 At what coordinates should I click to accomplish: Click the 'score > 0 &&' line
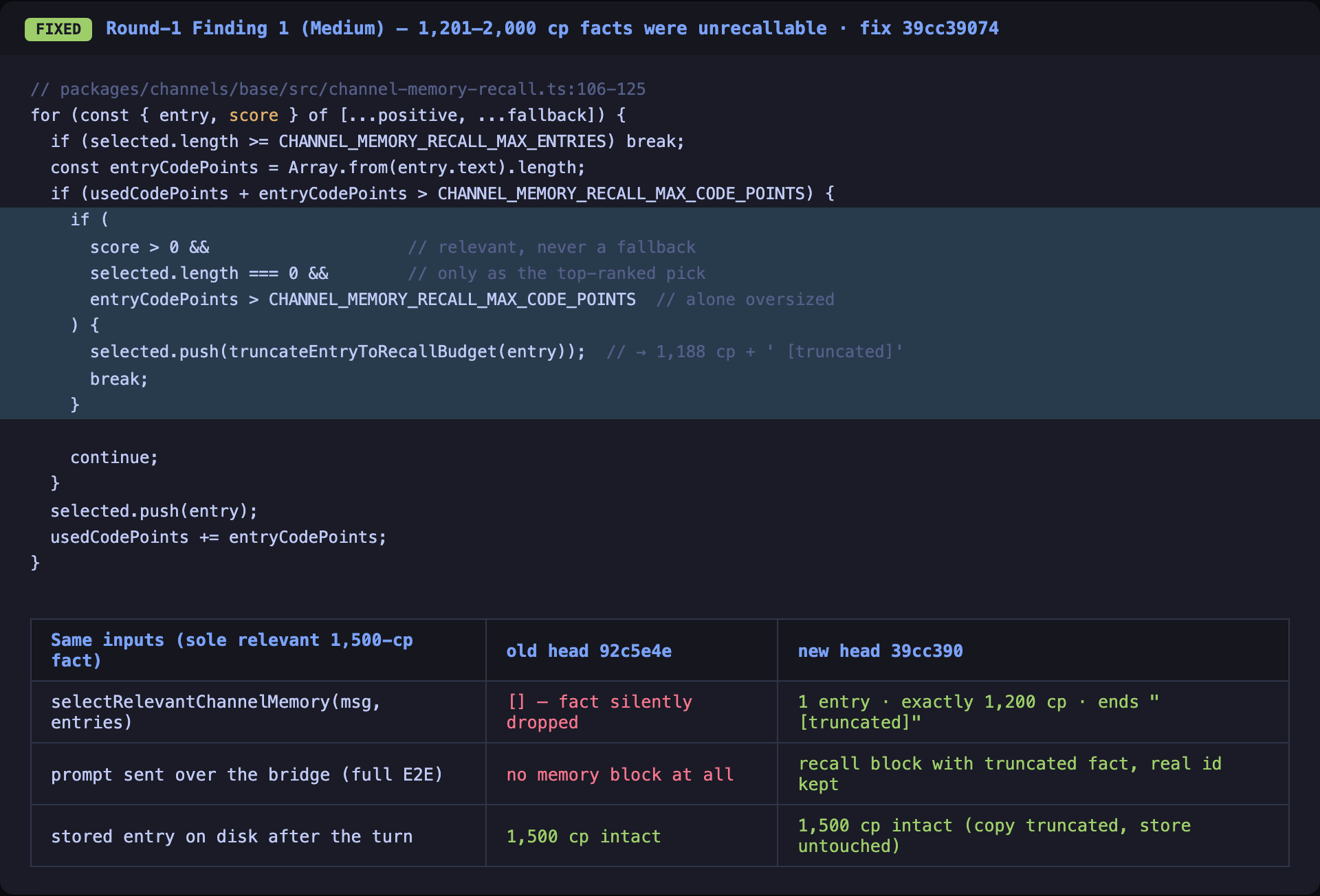(x=150, y=247)
